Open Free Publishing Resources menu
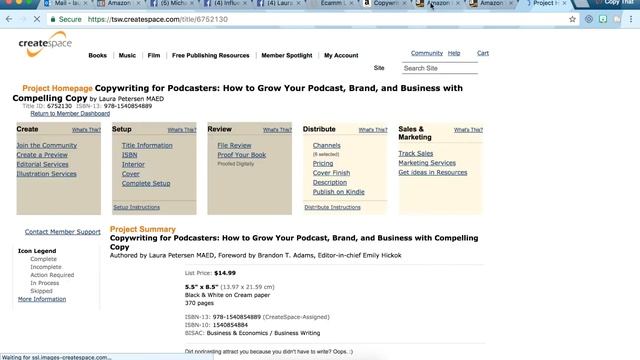This screenshot has width=640, height=360. (211, 56)
